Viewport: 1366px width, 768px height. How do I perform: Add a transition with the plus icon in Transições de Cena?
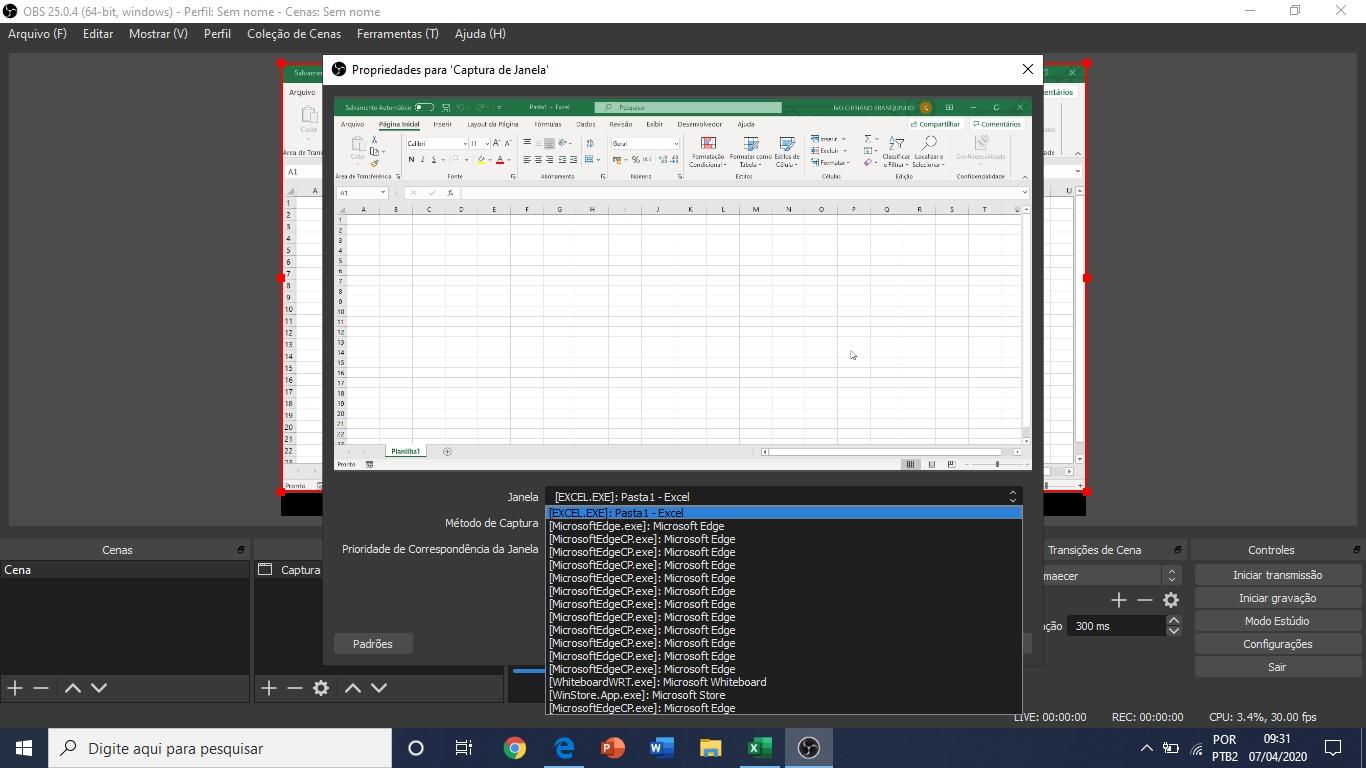[x=1118, y=600]
